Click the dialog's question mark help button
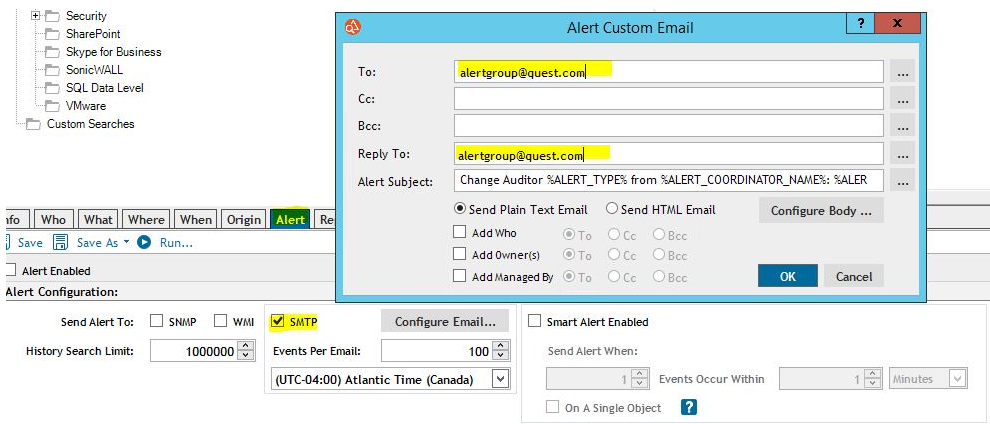The height and width of the screenshot is (424, 990). 860,24
